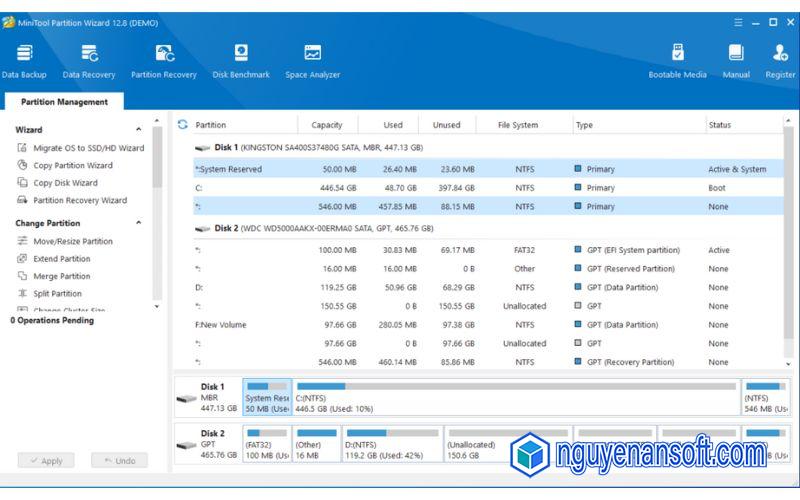Select the GPT (EFI System partition) row
800x500 pixels.
pos(488,250)
